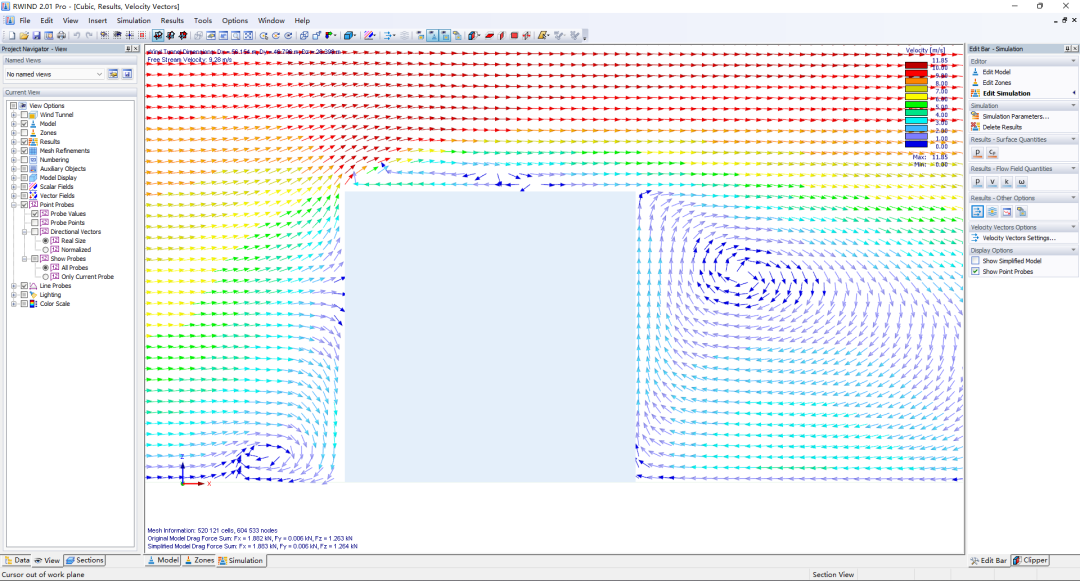Collapse the Show Probes tree node
The width and height of the screenshot is (1080, 581).
pos(24,259)
